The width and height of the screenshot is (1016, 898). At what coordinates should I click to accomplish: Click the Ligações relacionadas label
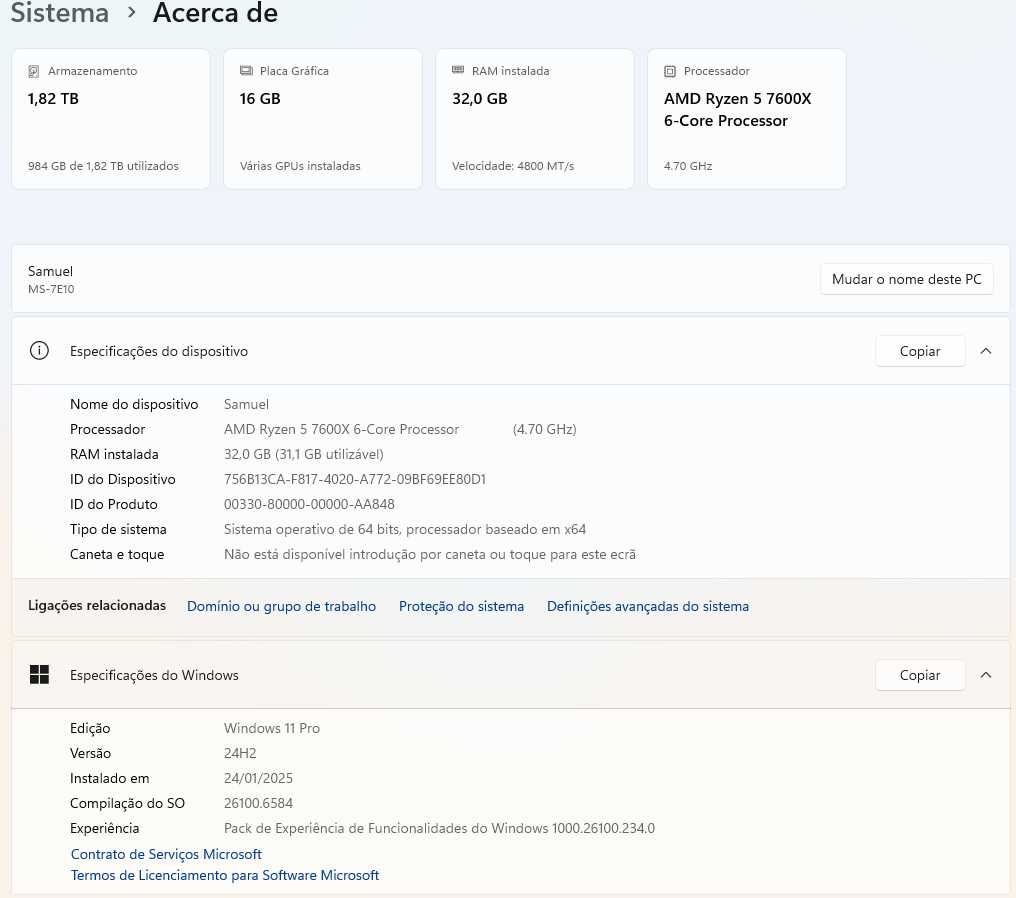97,605
